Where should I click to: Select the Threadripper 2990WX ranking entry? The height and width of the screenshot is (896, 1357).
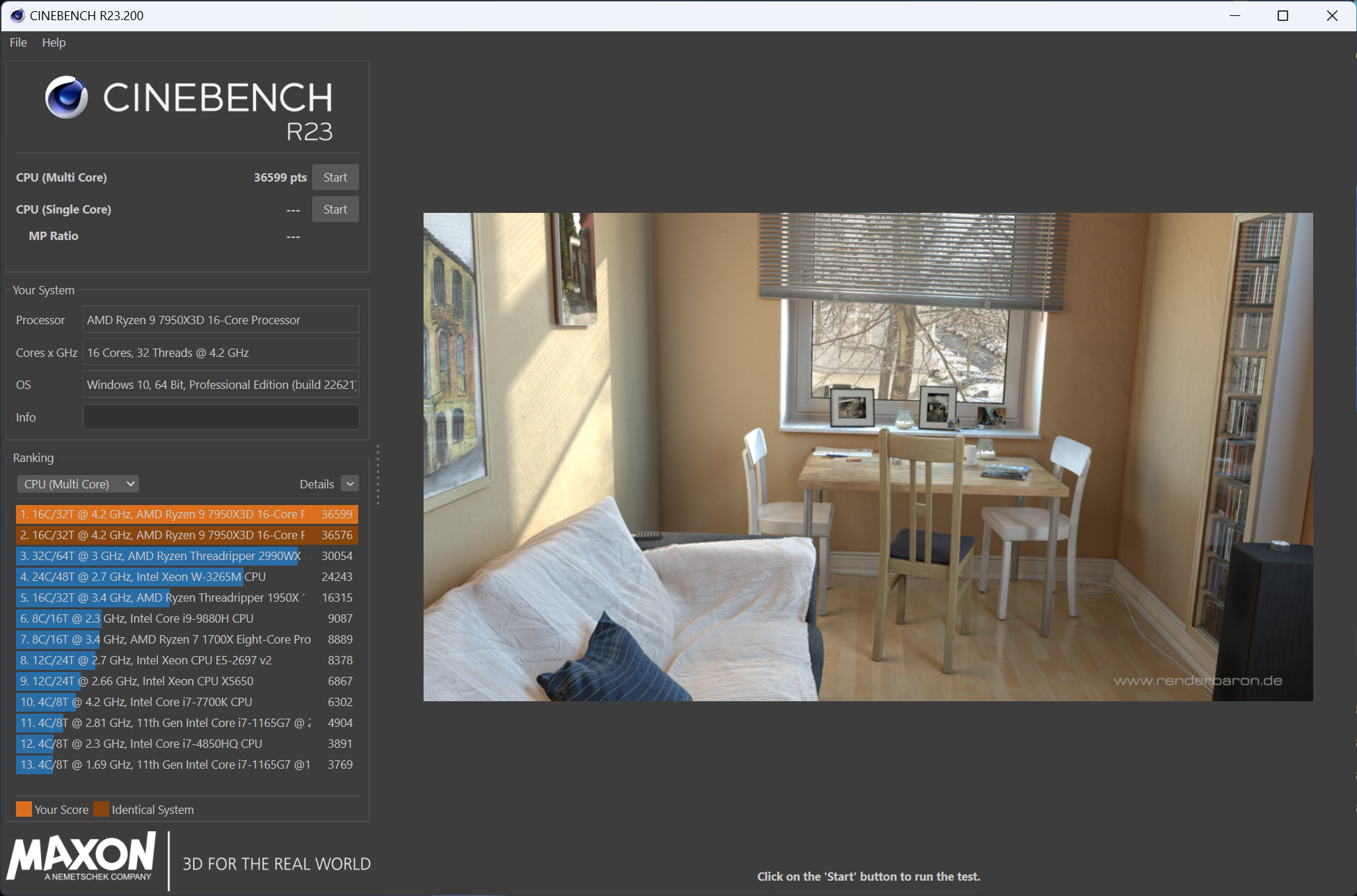pyautogui.click(x=186, y=556)
